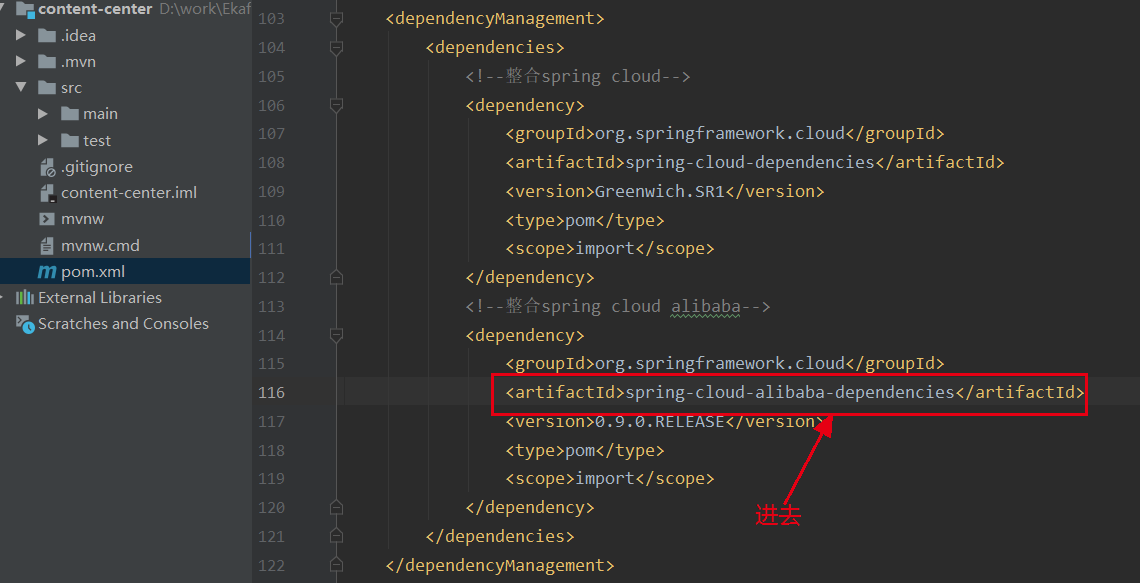Select content-center.iml in project tree
The image size is (1140, 583).
point(129,193)
